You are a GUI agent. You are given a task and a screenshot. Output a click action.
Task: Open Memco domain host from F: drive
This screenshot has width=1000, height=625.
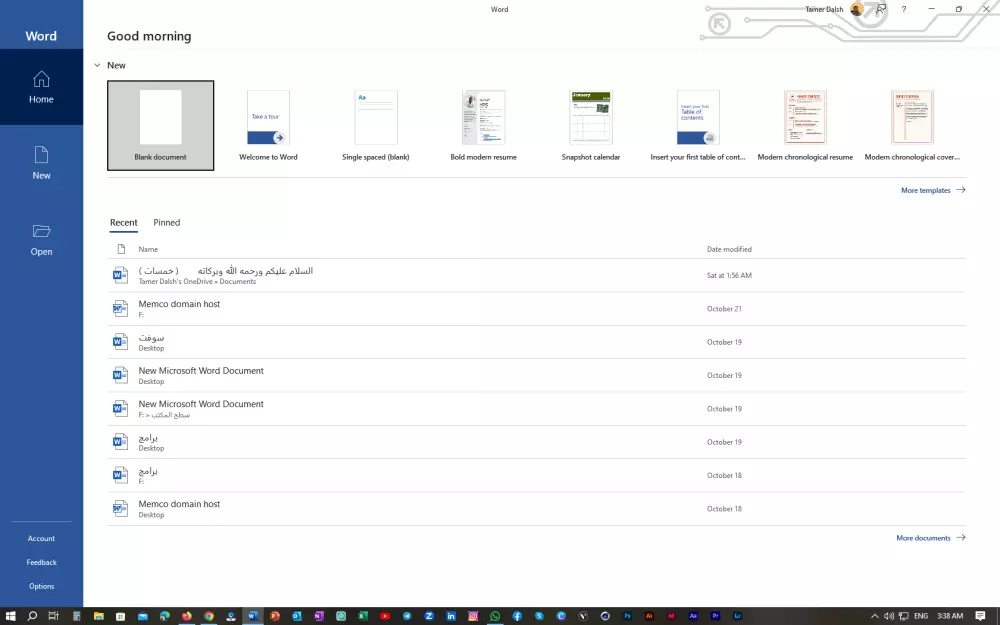pos(536,309)
